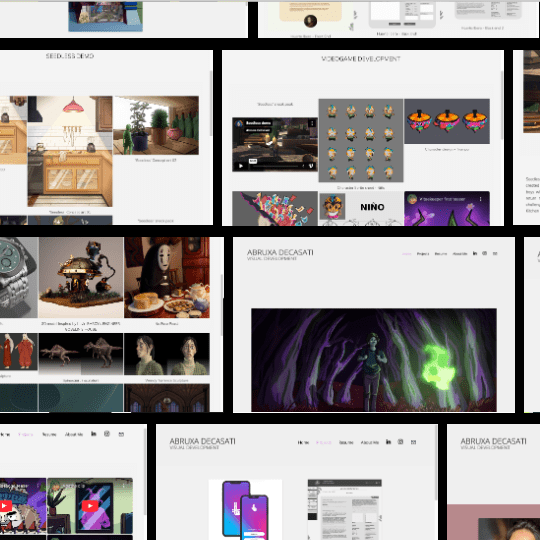Click Instagram icon in the YouTube videos page
Screen dimensions: 540x540
(x=107, y=434)
